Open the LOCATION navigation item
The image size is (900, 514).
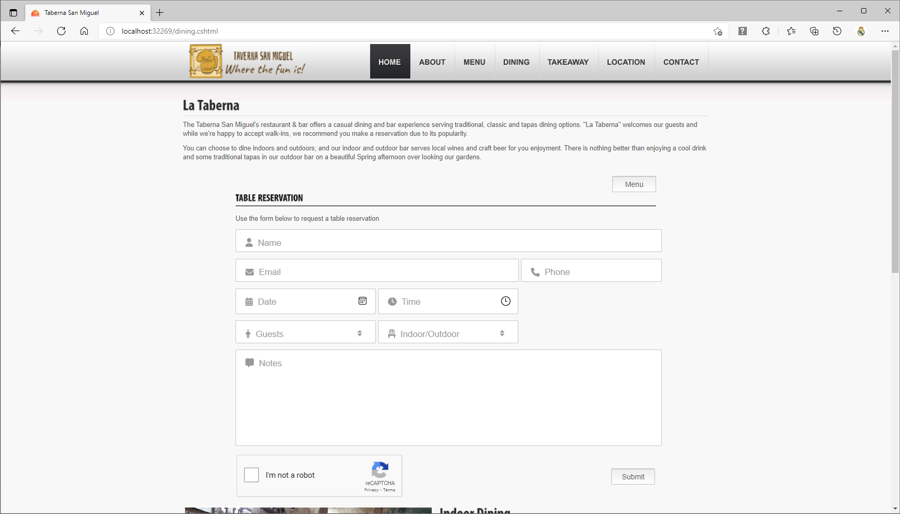pyautogui.click(x=626, y=61)
